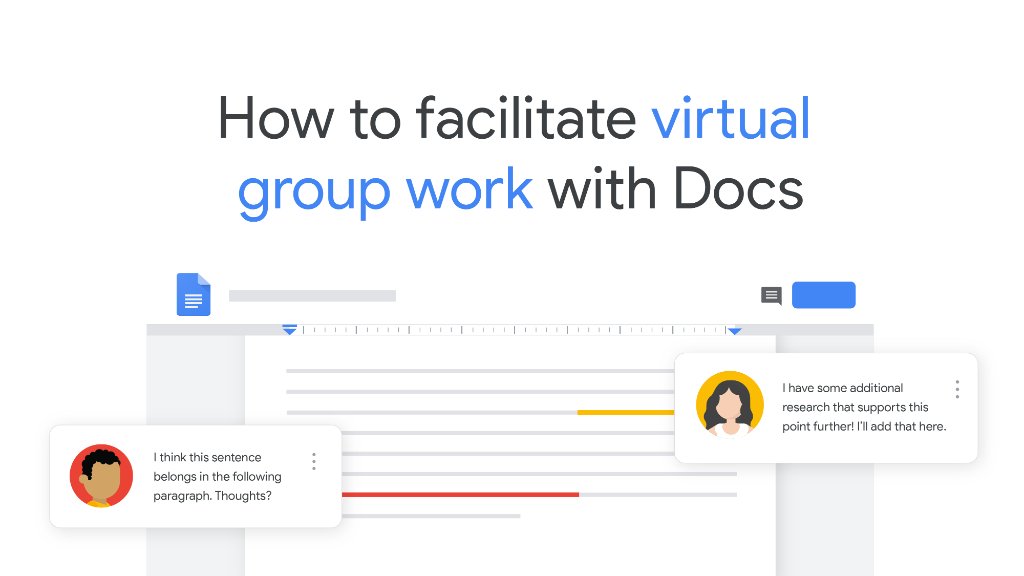Image resolution: width=1024 pixels, height=576 pixels.
Task: Click the red highlighted text segment
Action: click(460, 494)
